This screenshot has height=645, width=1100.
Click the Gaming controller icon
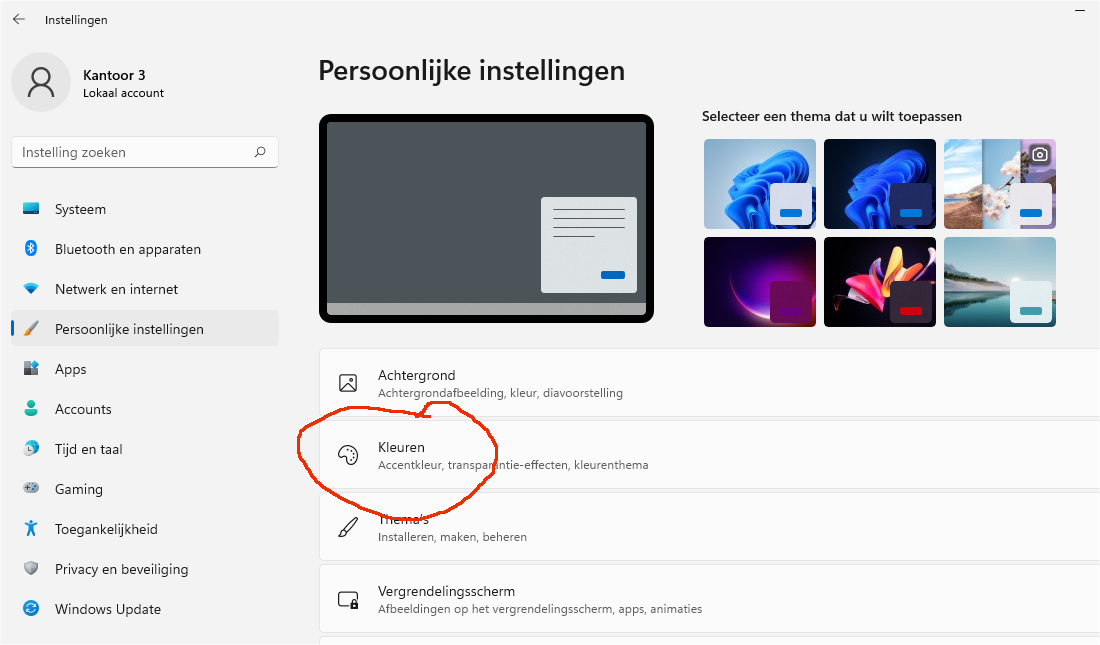(x=31, y=487)
